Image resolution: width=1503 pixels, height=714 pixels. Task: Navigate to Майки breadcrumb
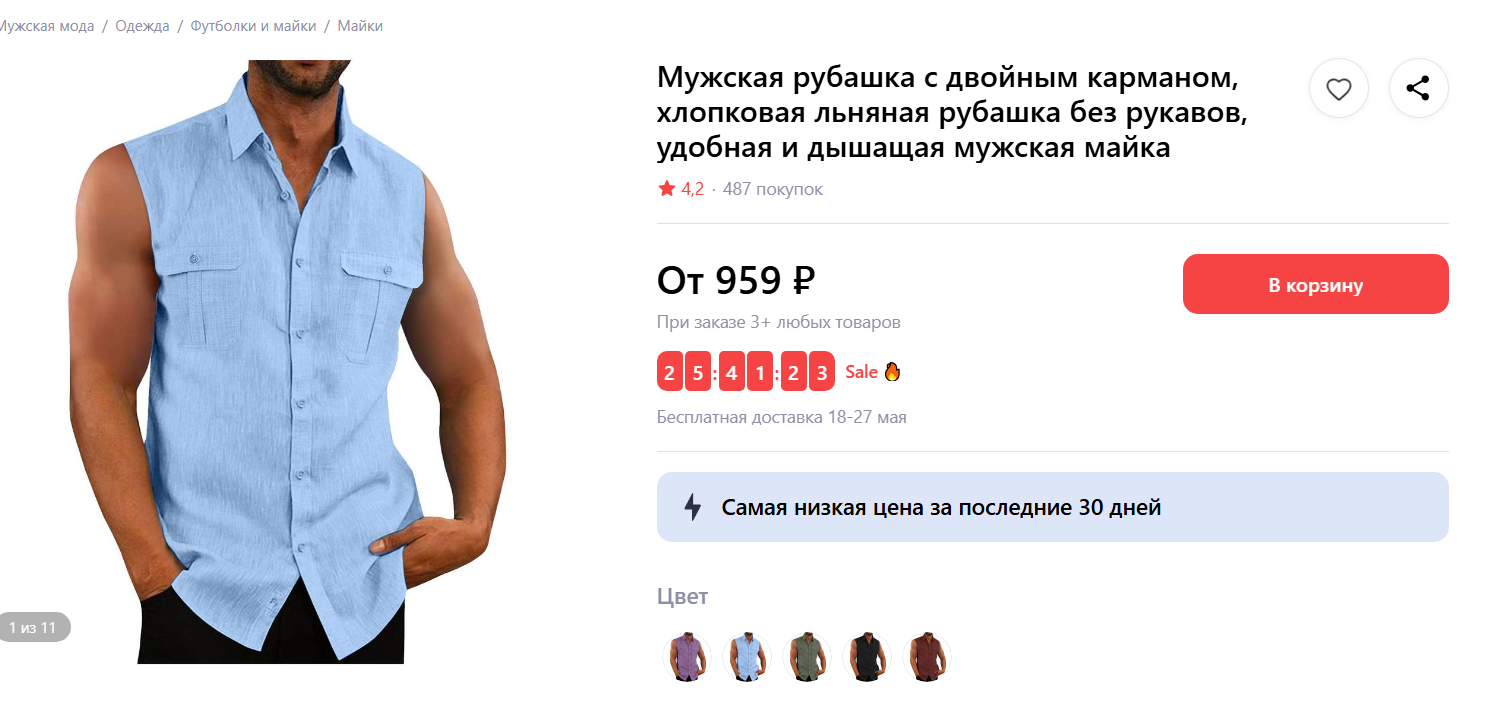pos(360,26)
